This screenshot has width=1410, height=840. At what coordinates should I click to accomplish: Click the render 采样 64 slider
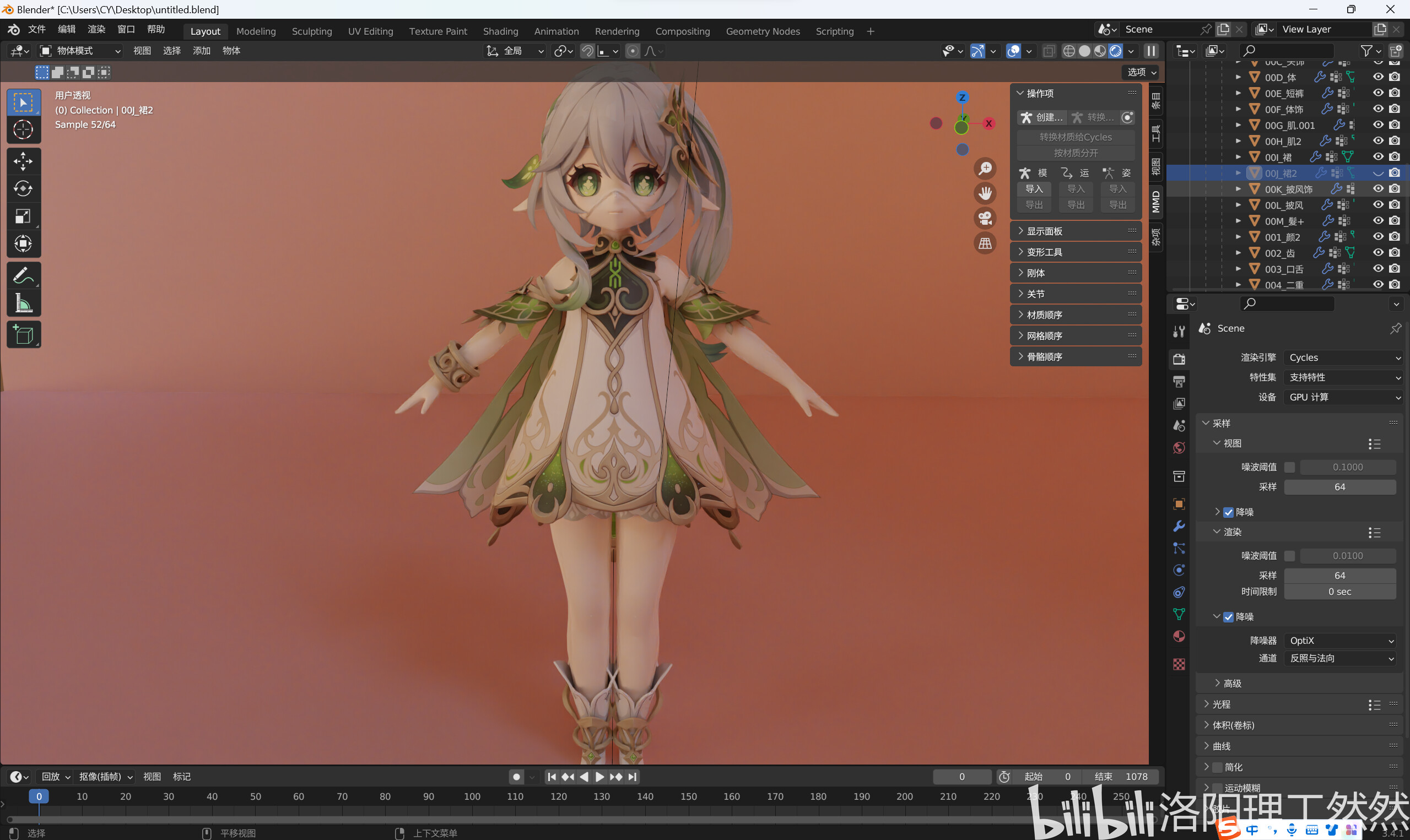coord(1340,576)
